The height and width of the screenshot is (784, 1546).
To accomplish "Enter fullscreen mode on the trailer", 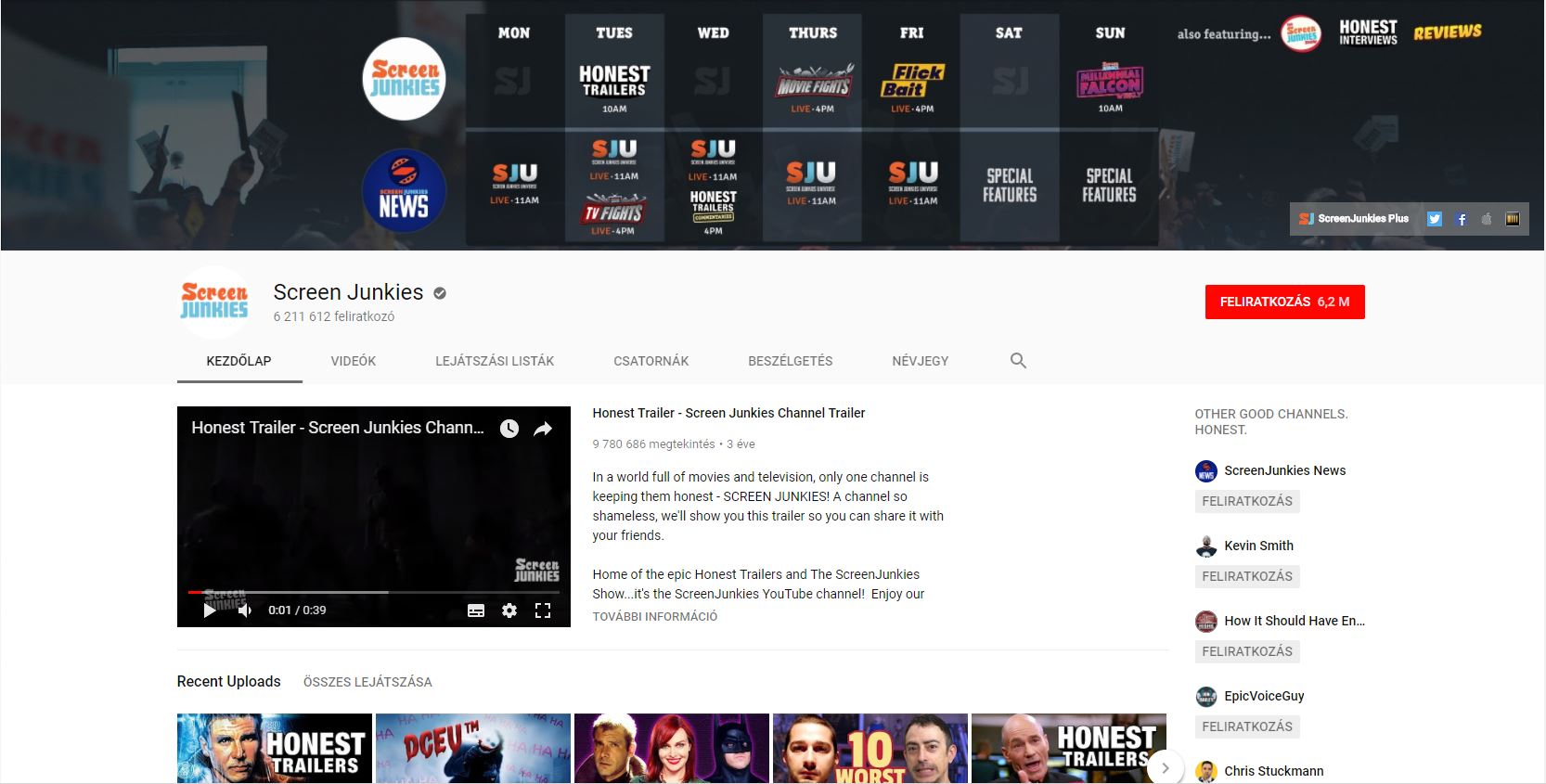I will (543, 610).
